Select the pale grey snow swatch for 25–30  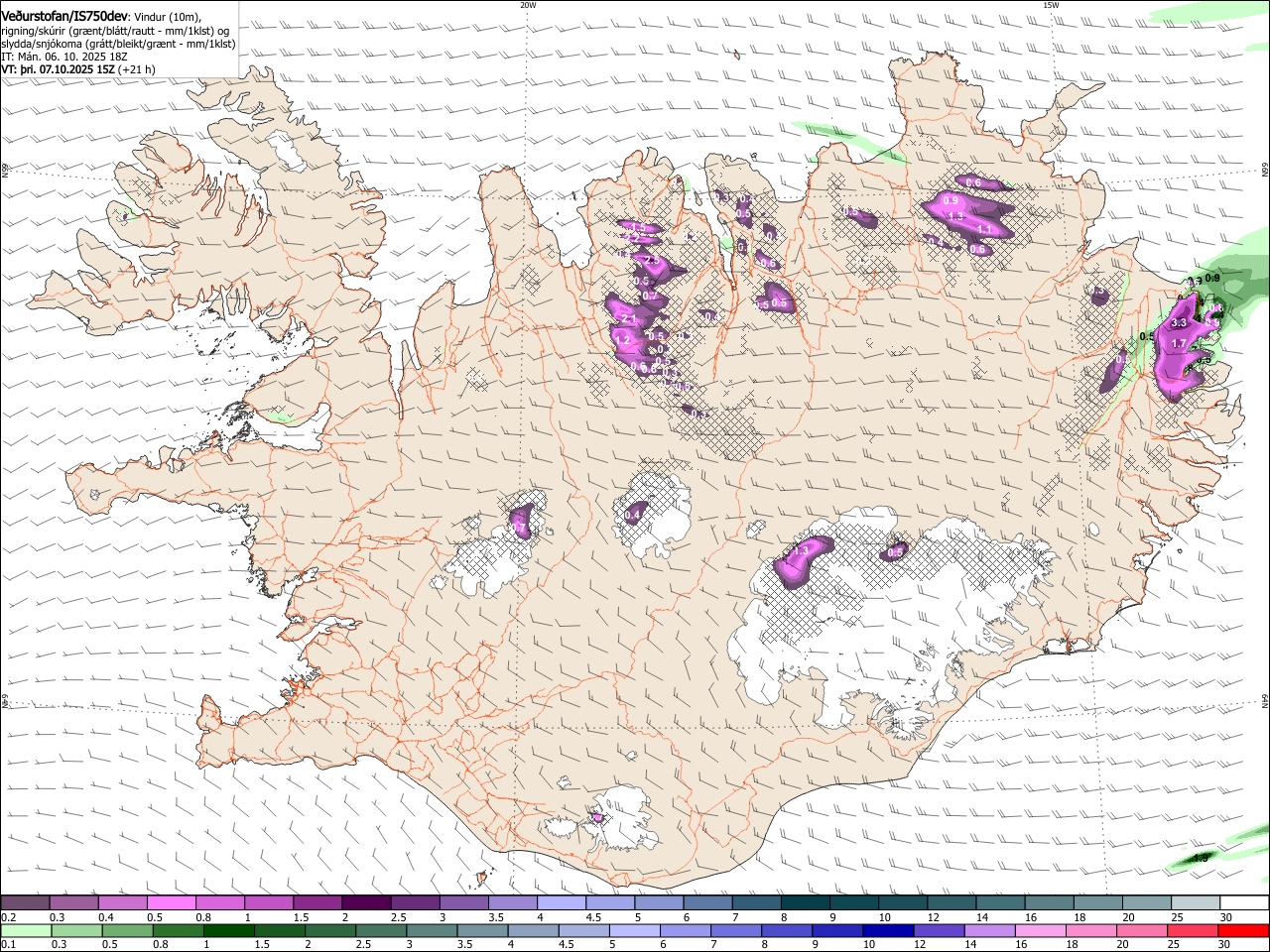[1195, 902]
